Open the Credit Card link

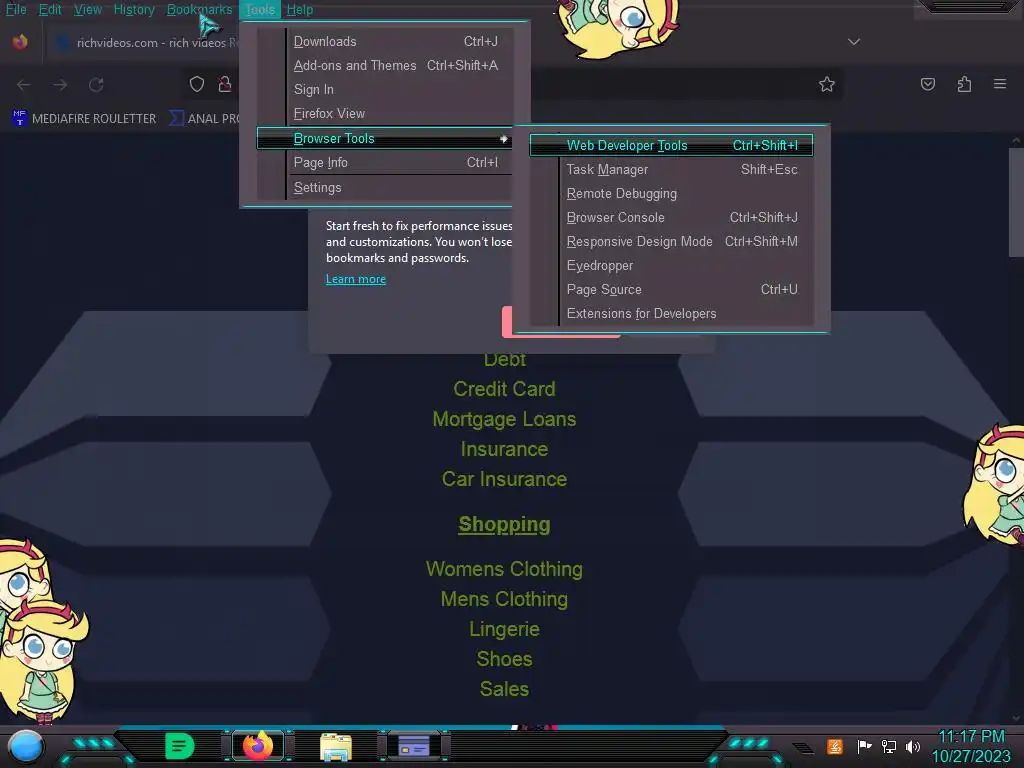coord(504,389)
